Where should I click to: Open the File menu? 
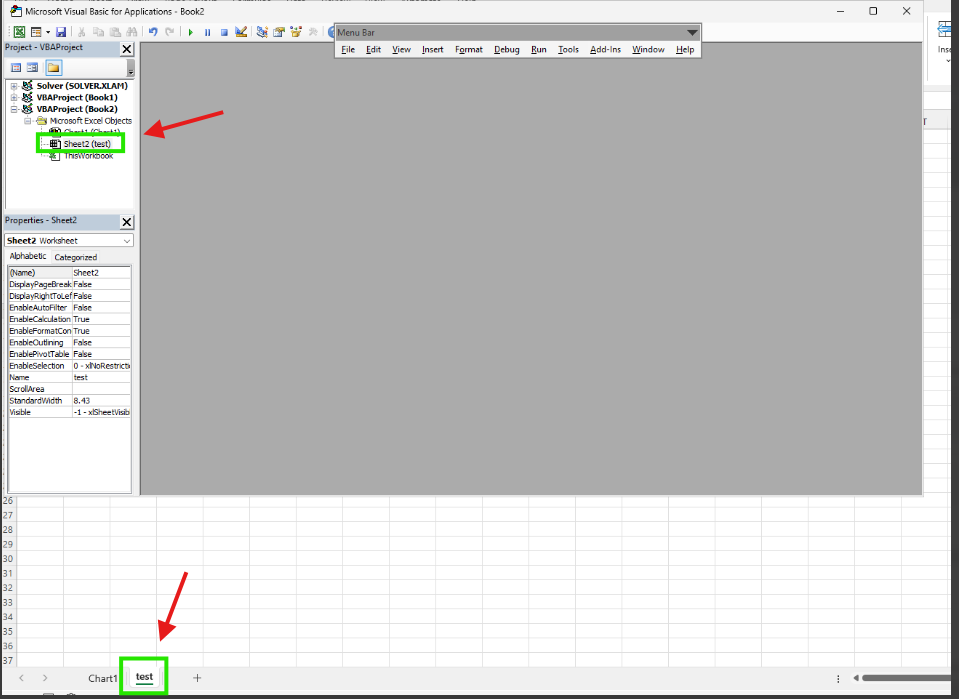click(x=348, y=50)
